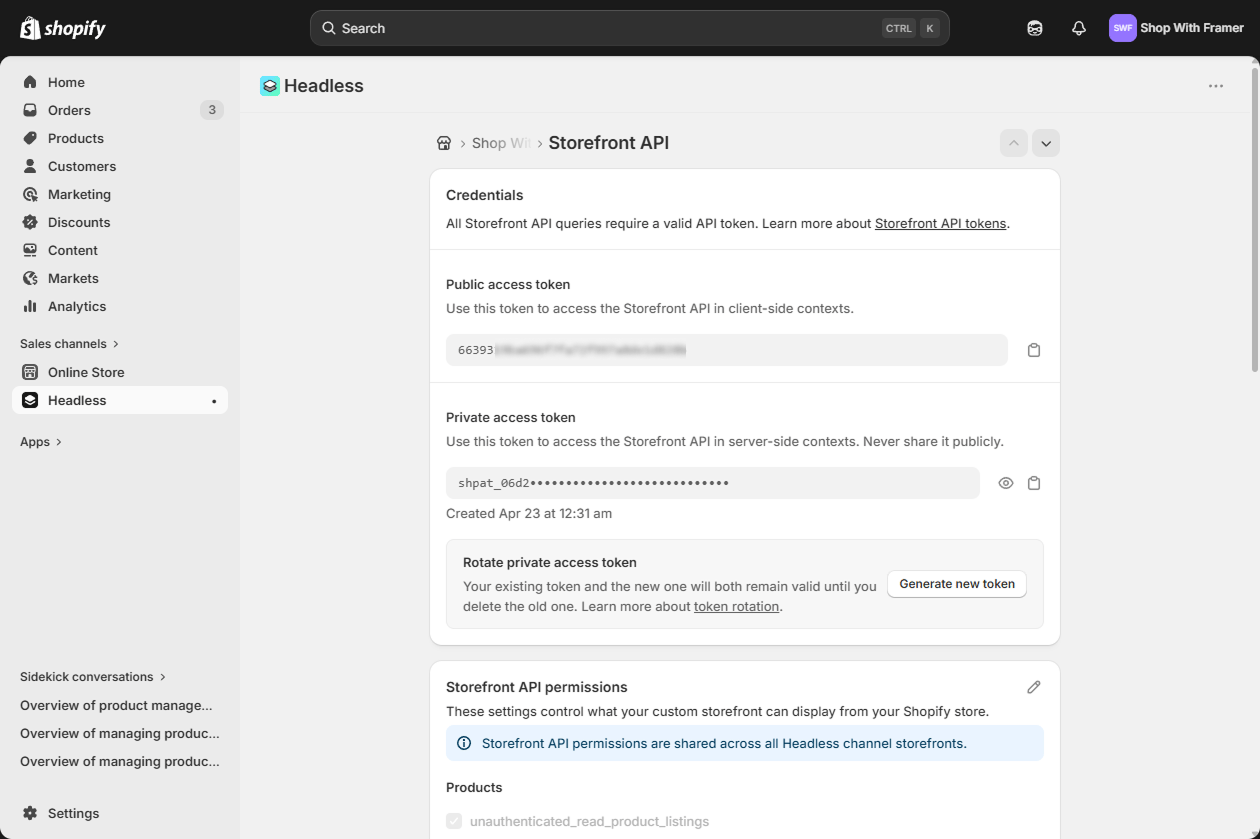The height and width of the screenshot is (839, 1260).
Task: Open the Sidekick assistant icon
Action: [x=1035, y=28]
